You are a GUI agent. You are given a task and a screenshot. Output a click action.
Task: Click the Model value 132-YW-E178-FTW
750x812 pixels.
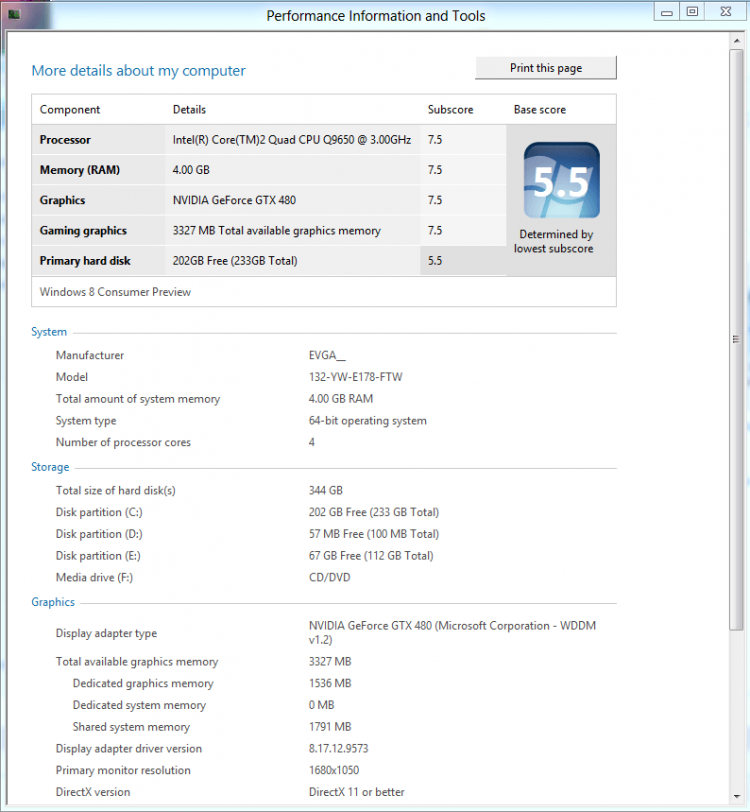point(355,377)
